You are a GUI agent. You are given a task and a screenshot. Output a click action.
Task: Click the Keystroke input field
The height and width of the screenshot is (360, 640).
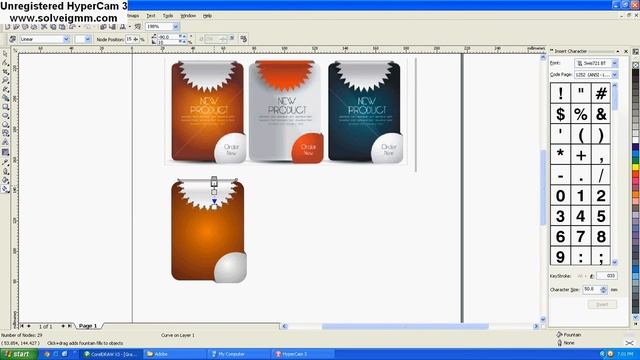(x=607, y=276)
